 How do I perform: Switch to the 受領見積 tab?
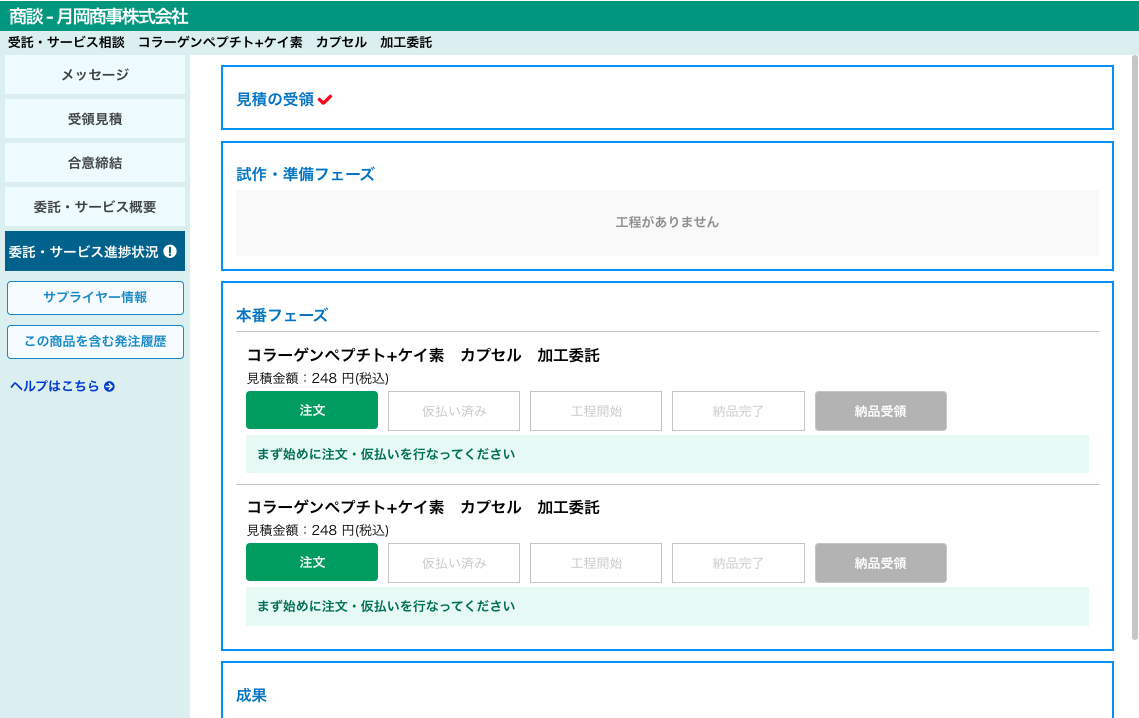(x=95, y=119)
